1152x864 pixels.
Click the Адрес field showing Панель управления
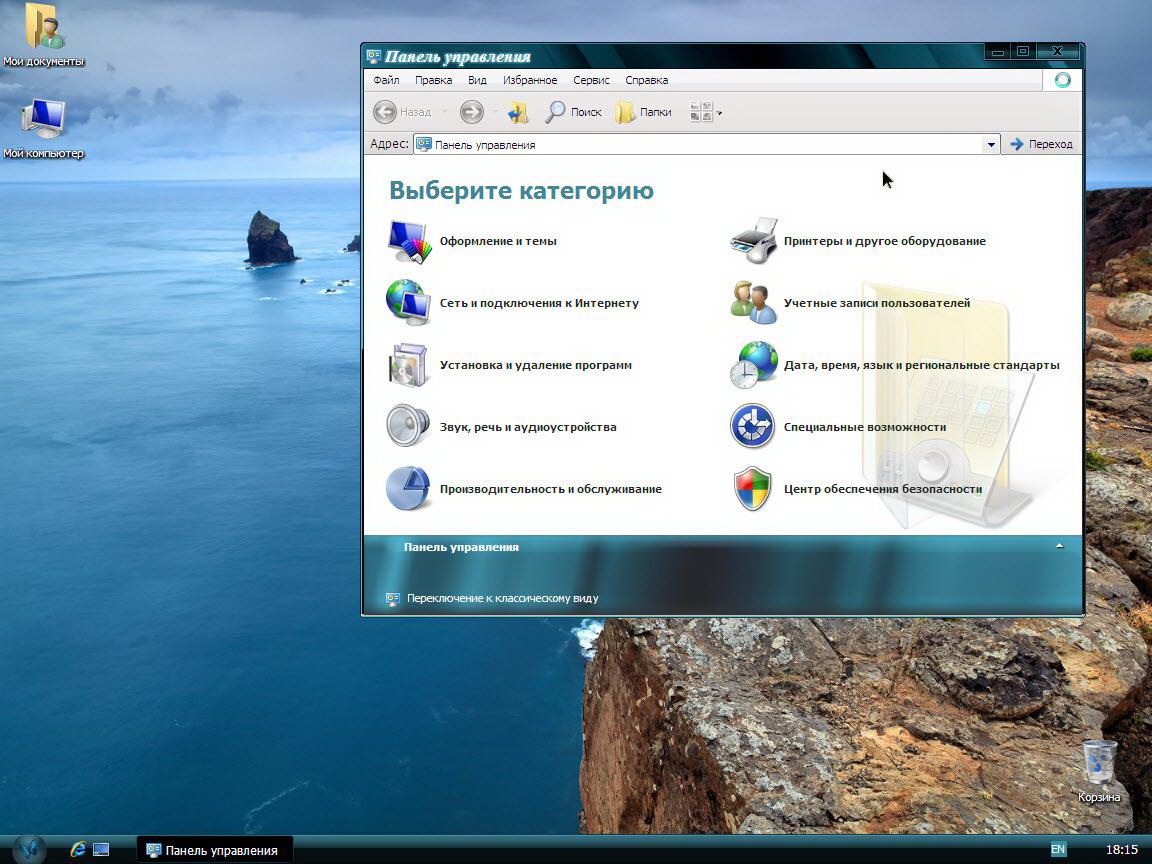click(700, 145)
